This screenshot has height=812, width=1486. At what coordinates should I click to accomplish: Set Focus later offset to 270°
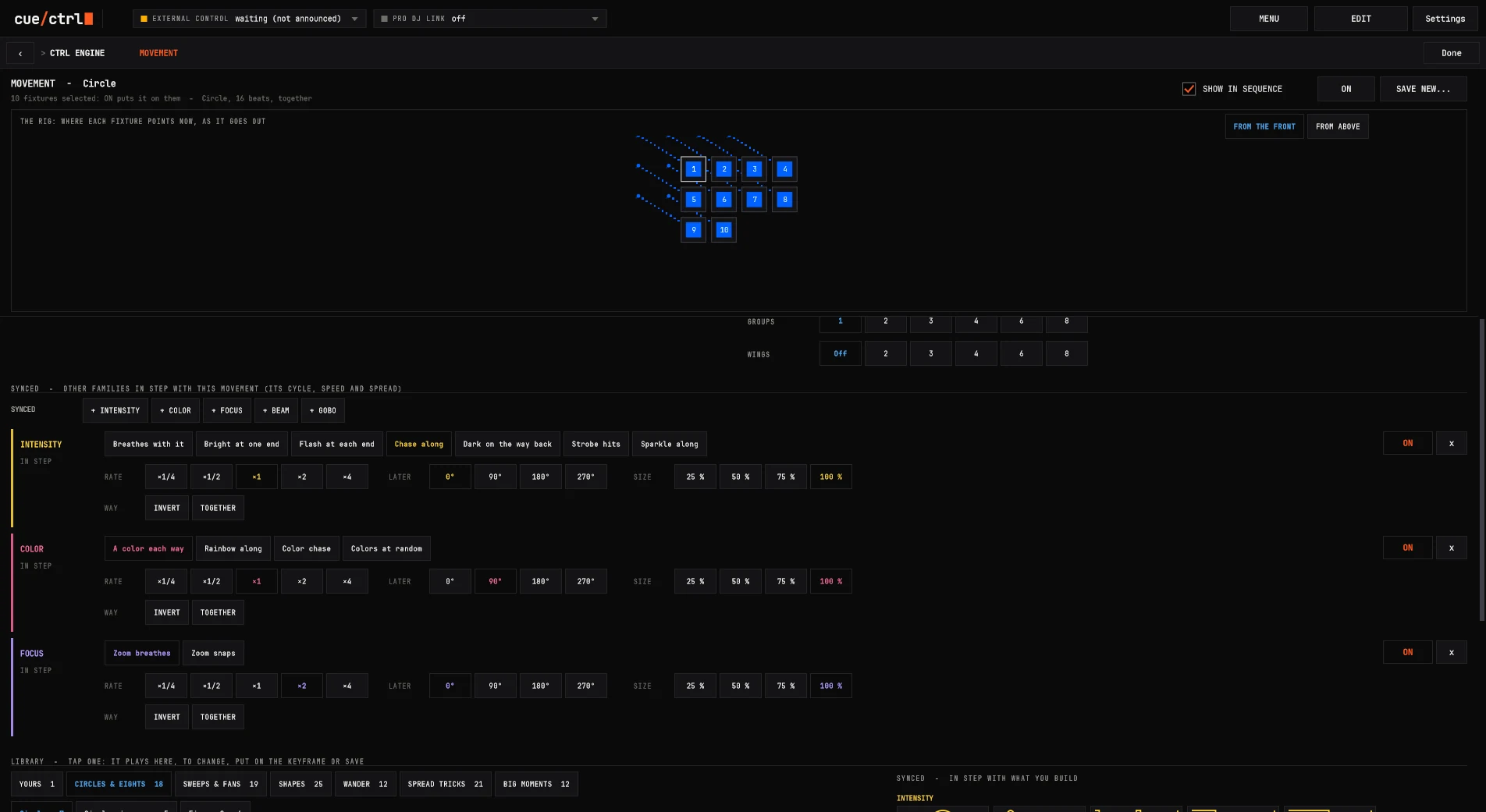coord(585,686)
